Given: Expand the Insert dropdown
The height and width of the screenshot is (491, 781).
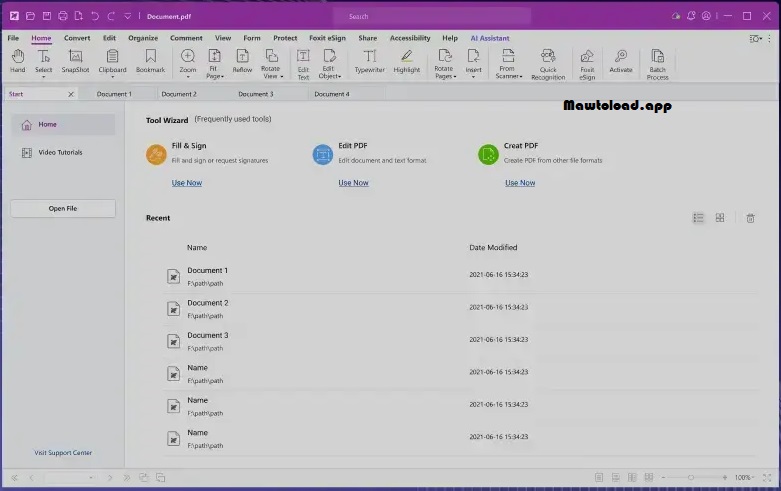Looking at the screenshot, I should click(473, 77).
